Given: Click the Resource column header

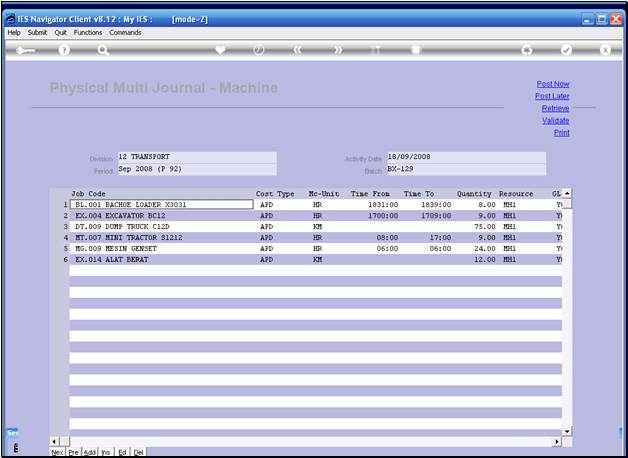Looking at the screenshot, I should coord(516,194).
